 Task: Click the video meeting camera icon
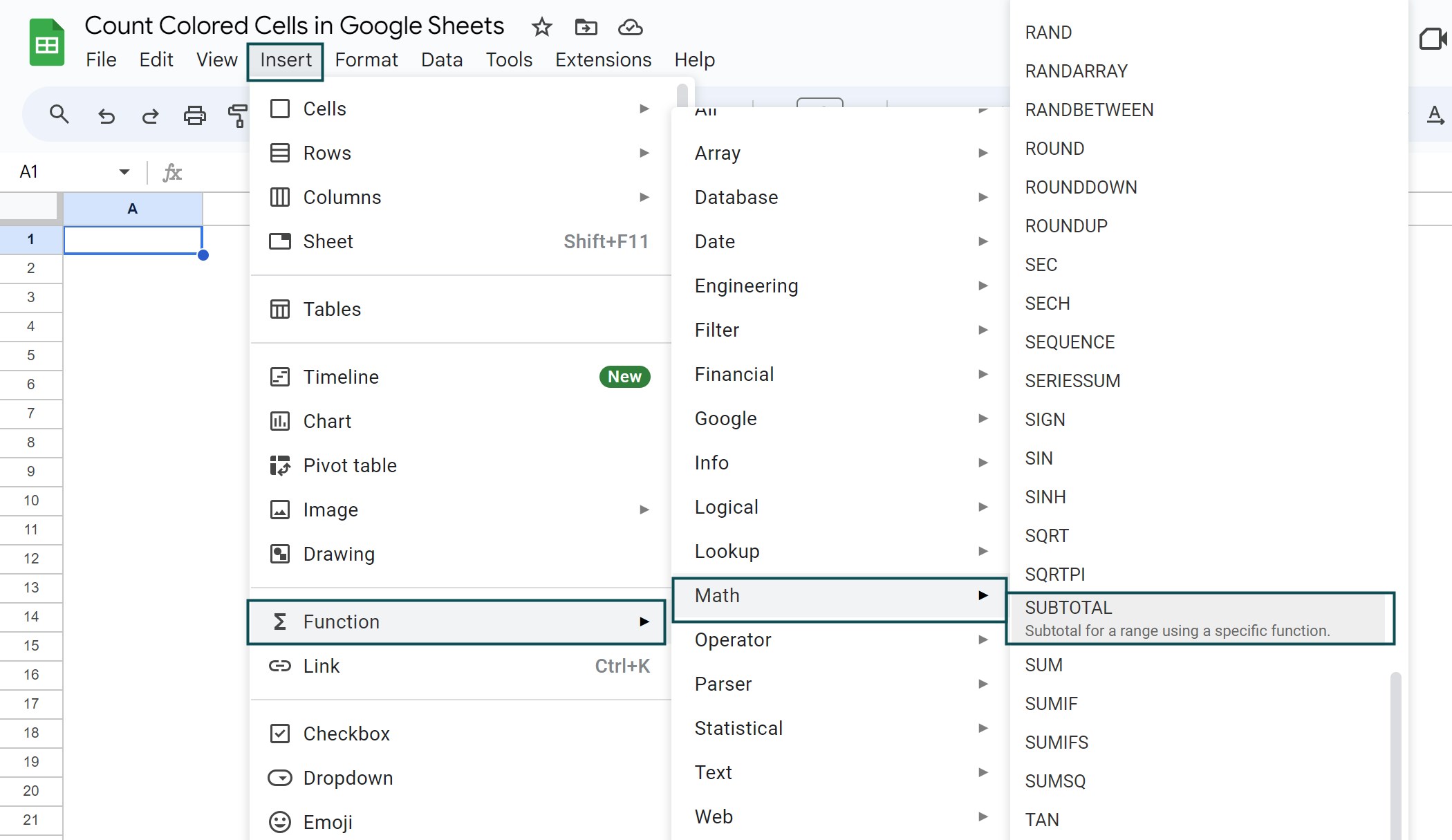[x=1433, y=39]
